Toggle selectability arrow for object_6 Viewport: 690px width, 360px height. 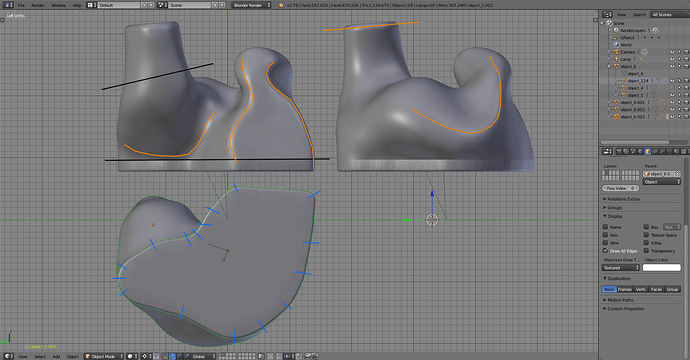click(x=679, y=66)
